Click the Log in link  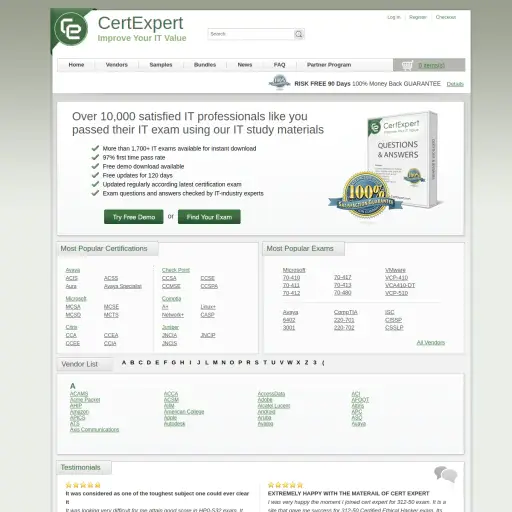394,17
